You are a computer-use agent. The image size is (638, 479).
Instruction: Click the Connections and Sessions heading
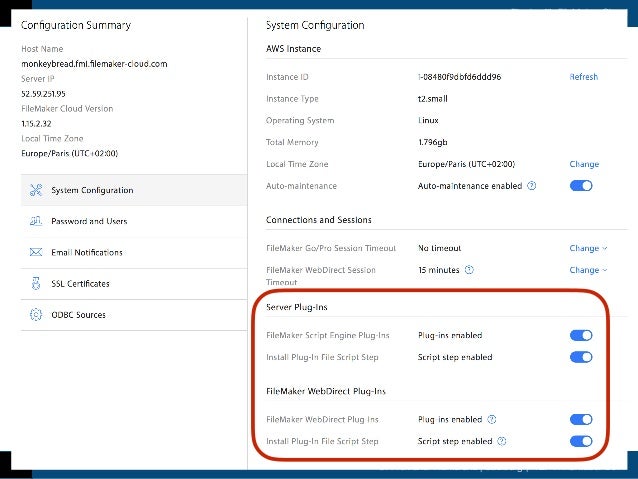[x=319, y=220]
